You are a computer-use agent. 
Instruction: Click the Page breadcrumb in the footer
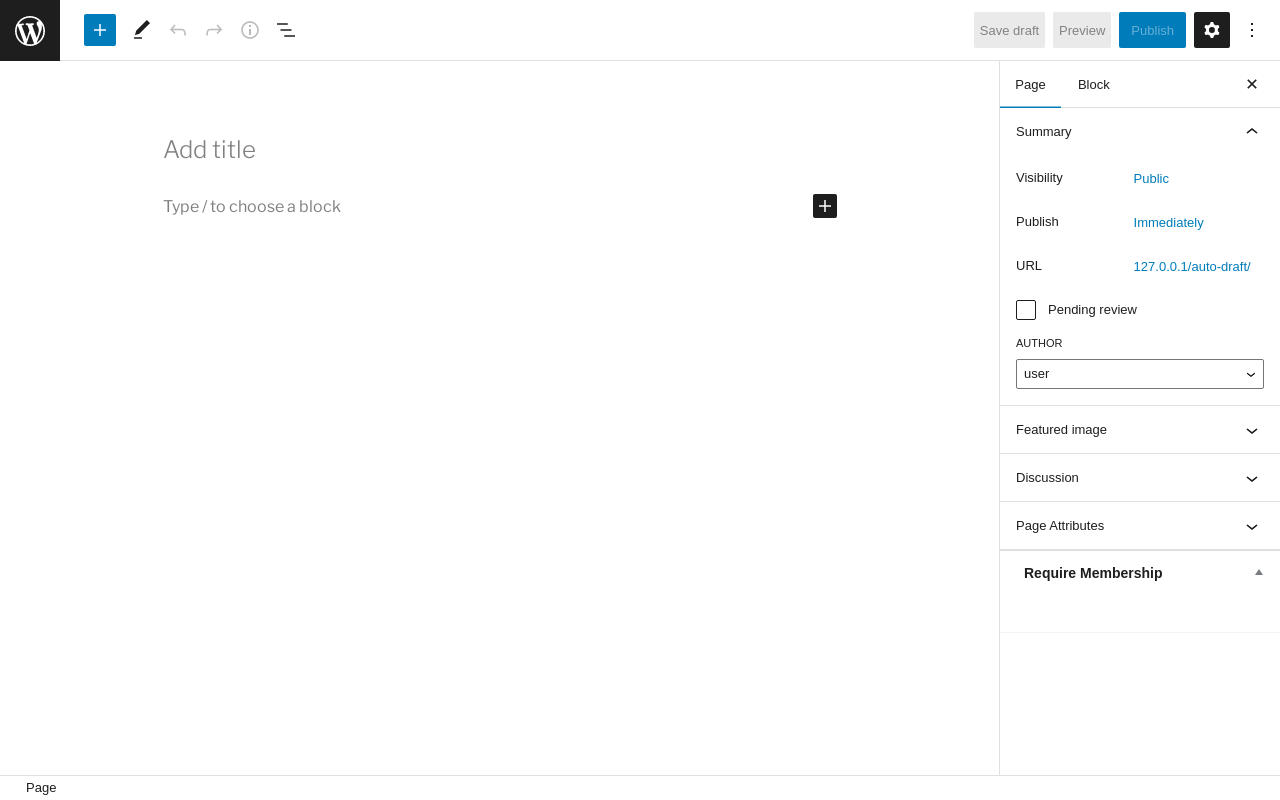coord(41,788)
